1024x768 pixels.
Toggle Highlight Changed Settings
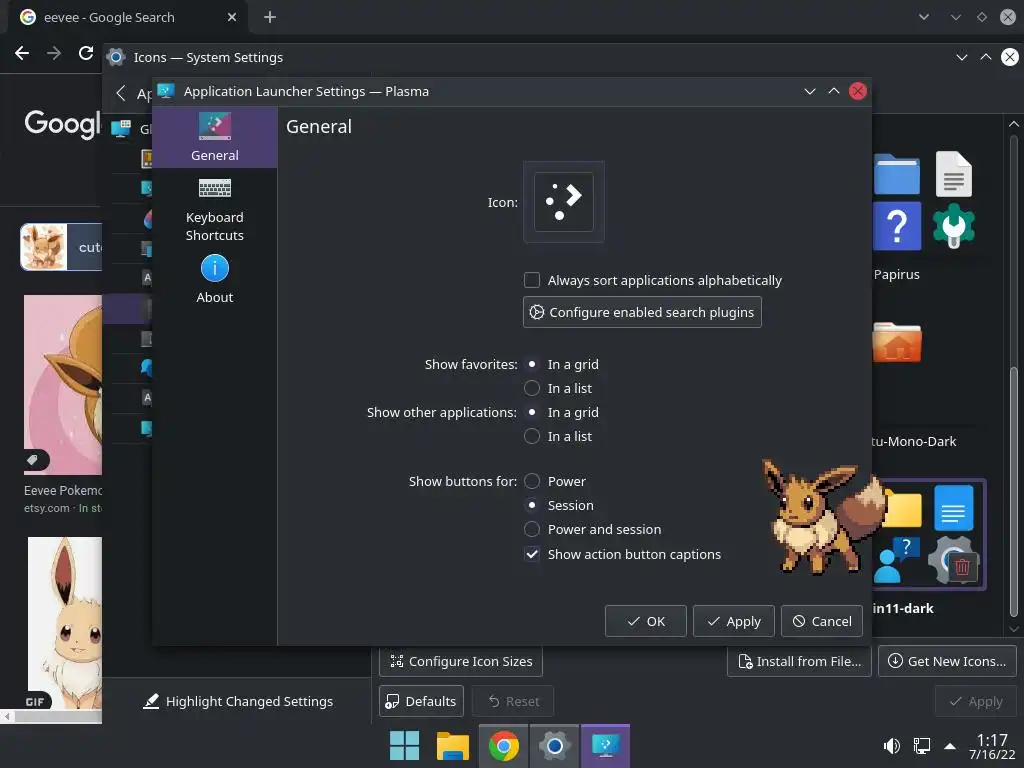click(238, 701)
